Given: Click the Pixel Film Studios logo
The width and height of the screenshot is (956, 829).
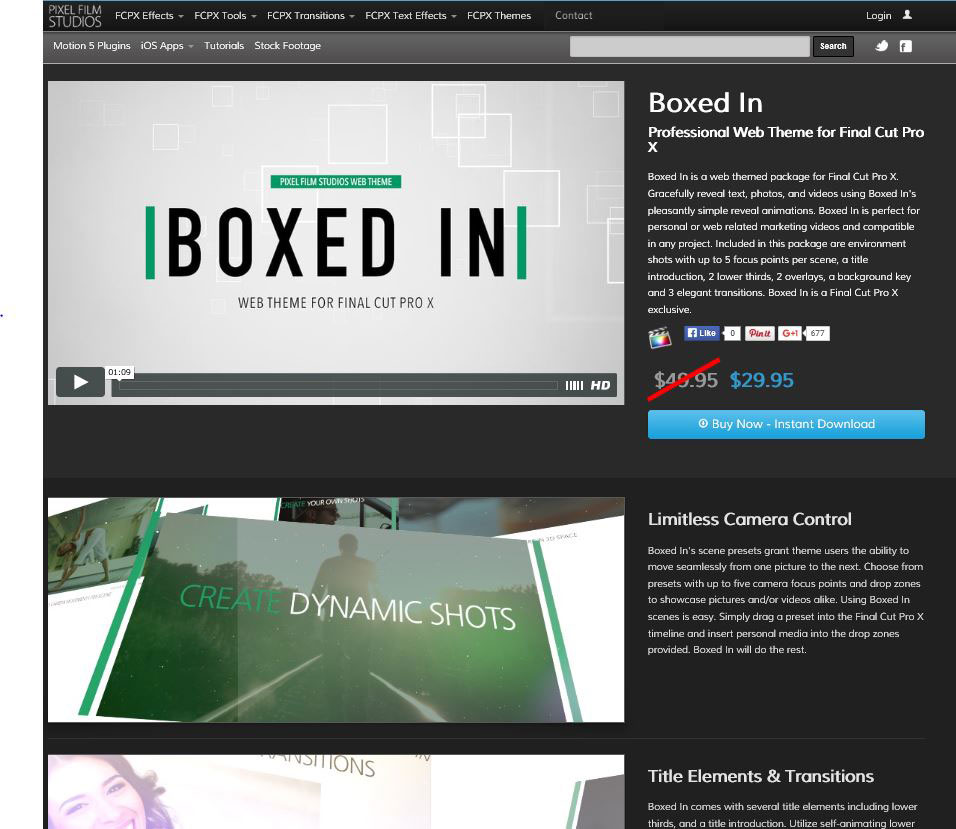Looking at the screenshot, I should [75, 16].
